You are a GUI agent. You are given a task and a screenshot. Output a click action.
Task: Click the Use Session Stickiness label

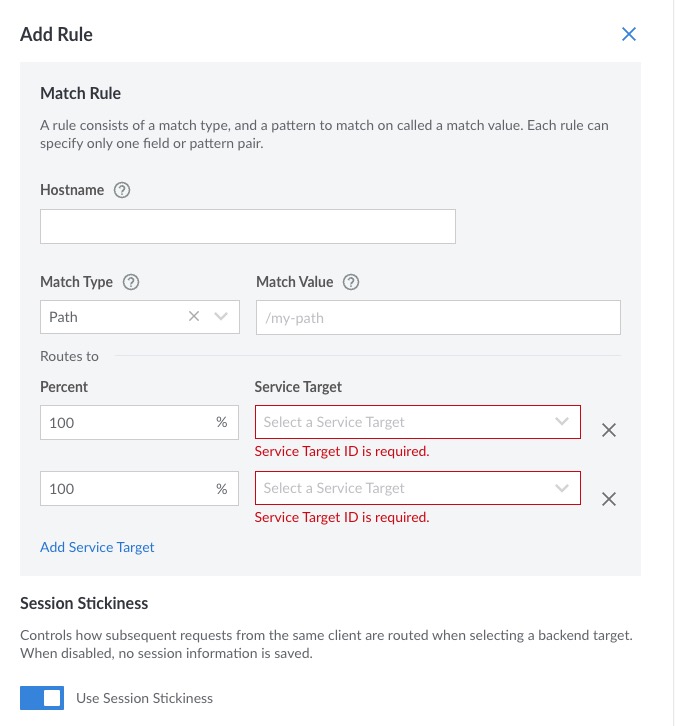click(x=144, y=698)
